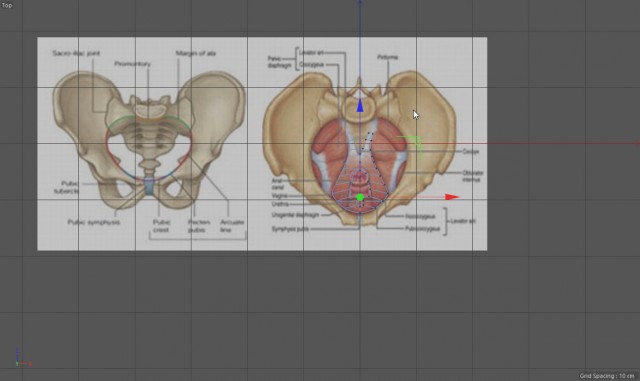The image size is (640, 381).
Task: Click the 'Pubic tubercle' label
Action: point(66,187)
